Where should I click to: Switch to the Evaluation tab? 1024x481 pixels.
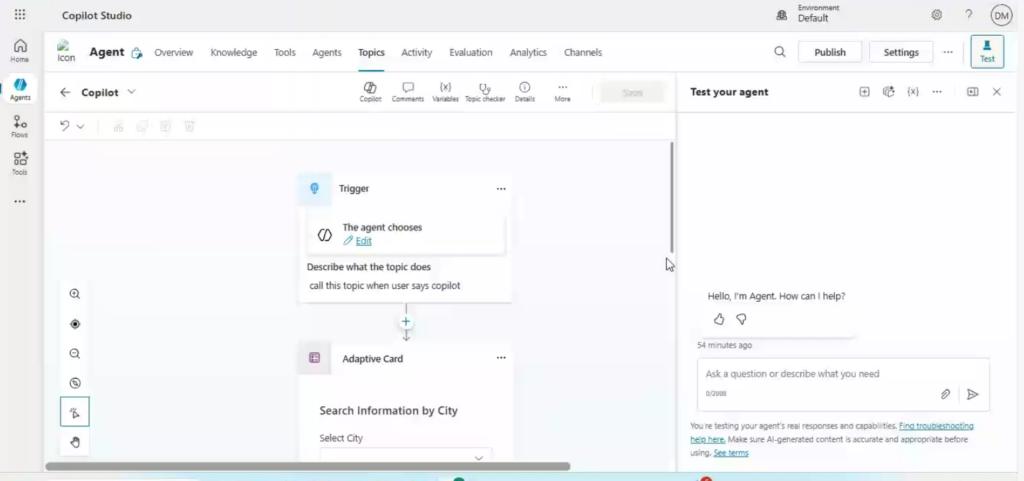471,52
